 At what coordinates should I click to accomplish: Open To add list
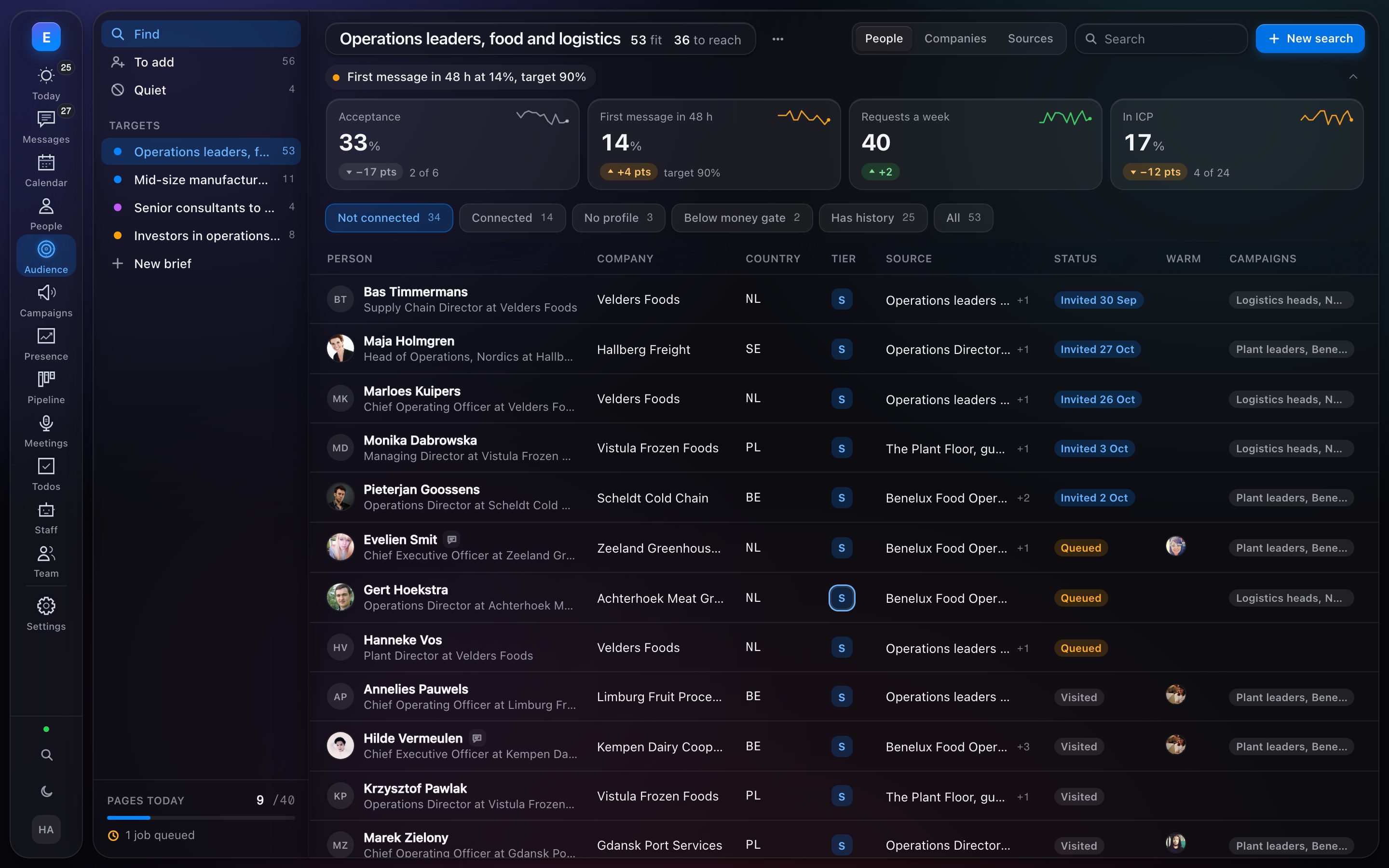tap(201, 62)
